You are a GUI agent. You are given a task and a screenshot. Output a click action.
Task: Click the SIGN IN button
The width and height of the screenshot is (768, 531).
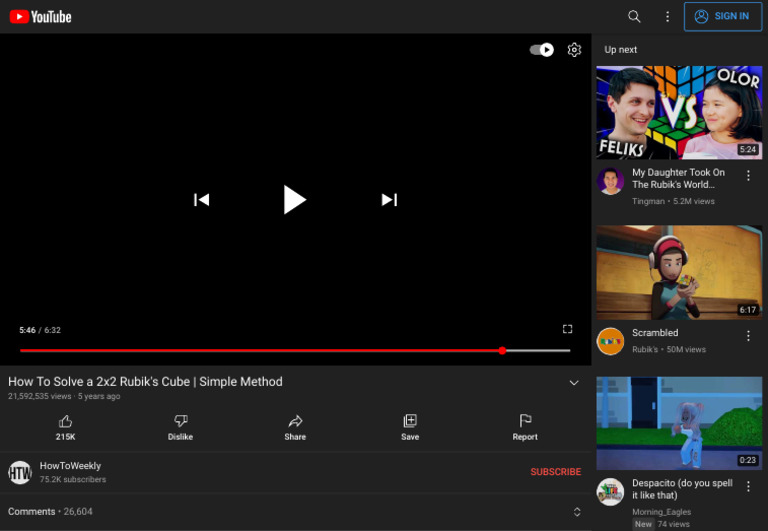click(721, 17)
